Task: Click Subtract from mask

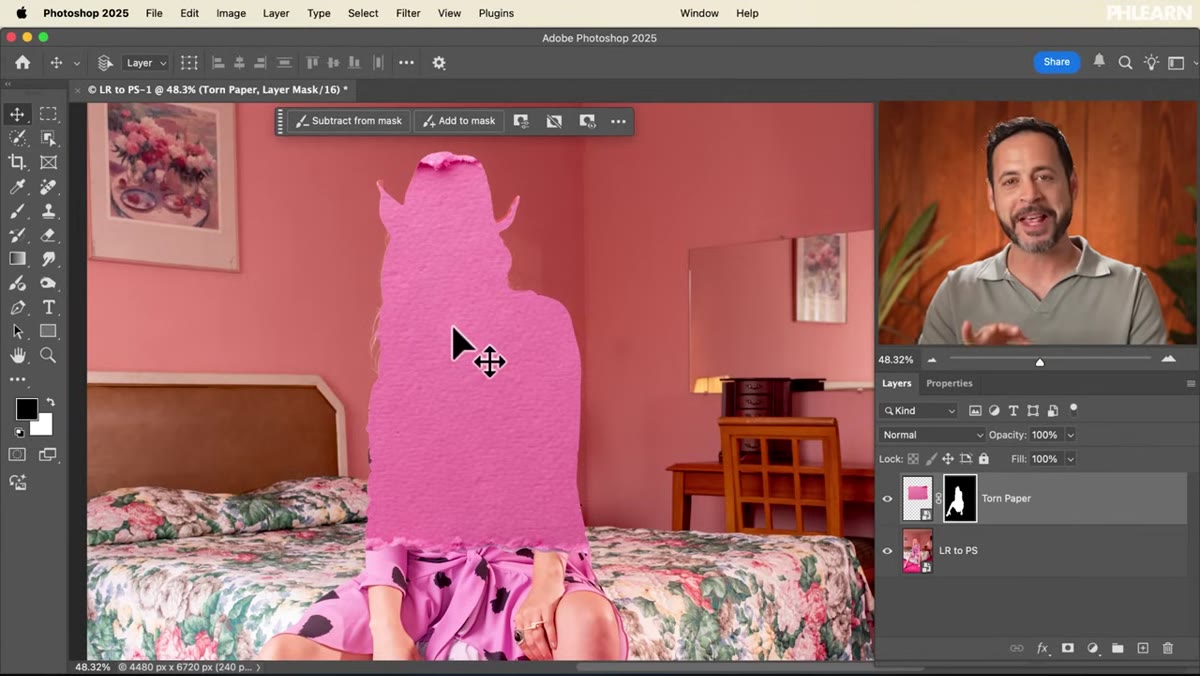Action: pyautogui.click(x=349, y=121)
